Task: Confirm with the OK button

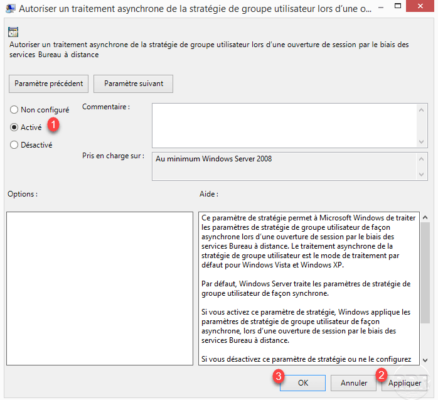Action: point(303,383)
